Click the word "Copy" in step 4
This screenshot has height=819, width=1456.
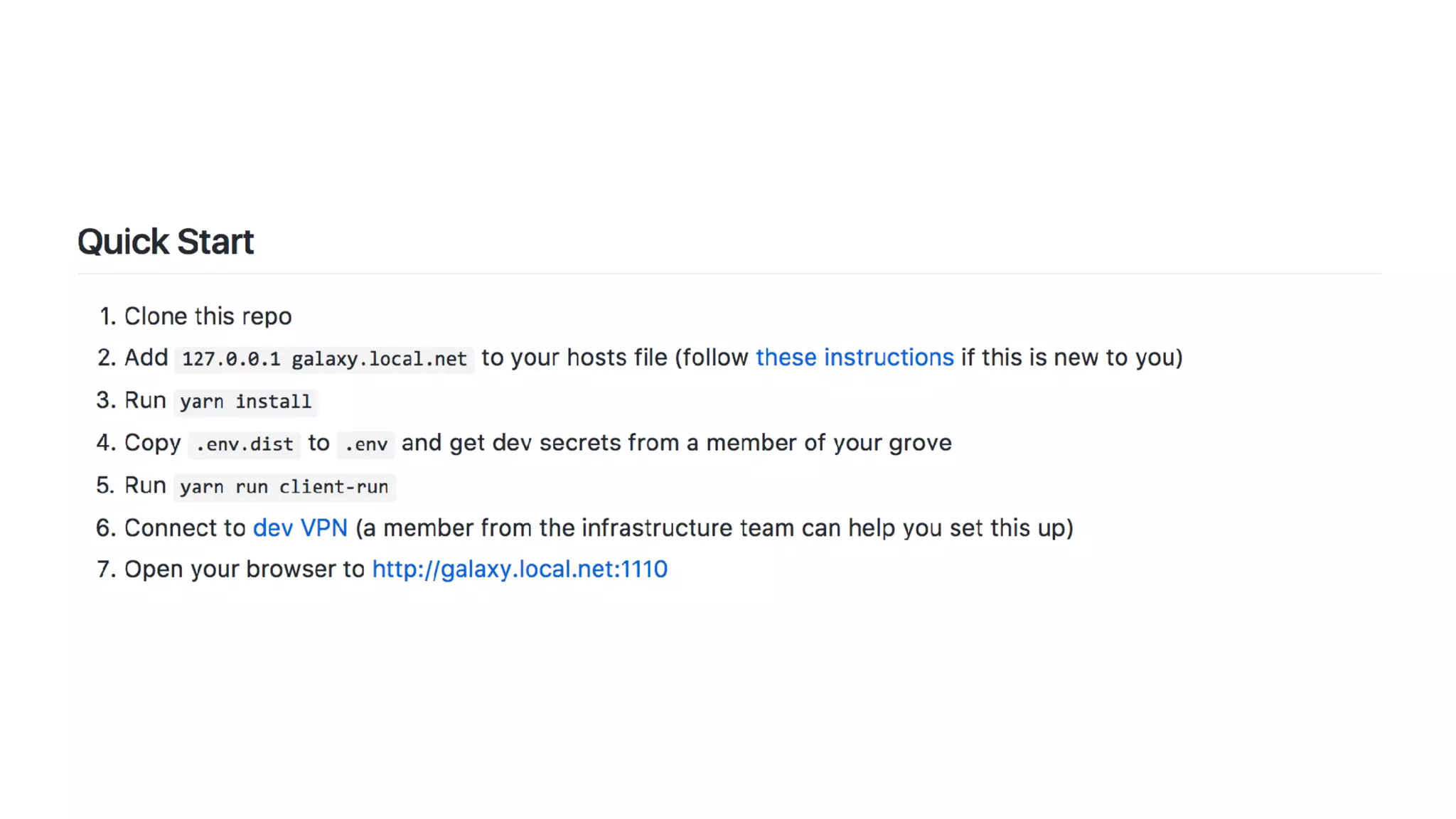(x=152, y=443)
